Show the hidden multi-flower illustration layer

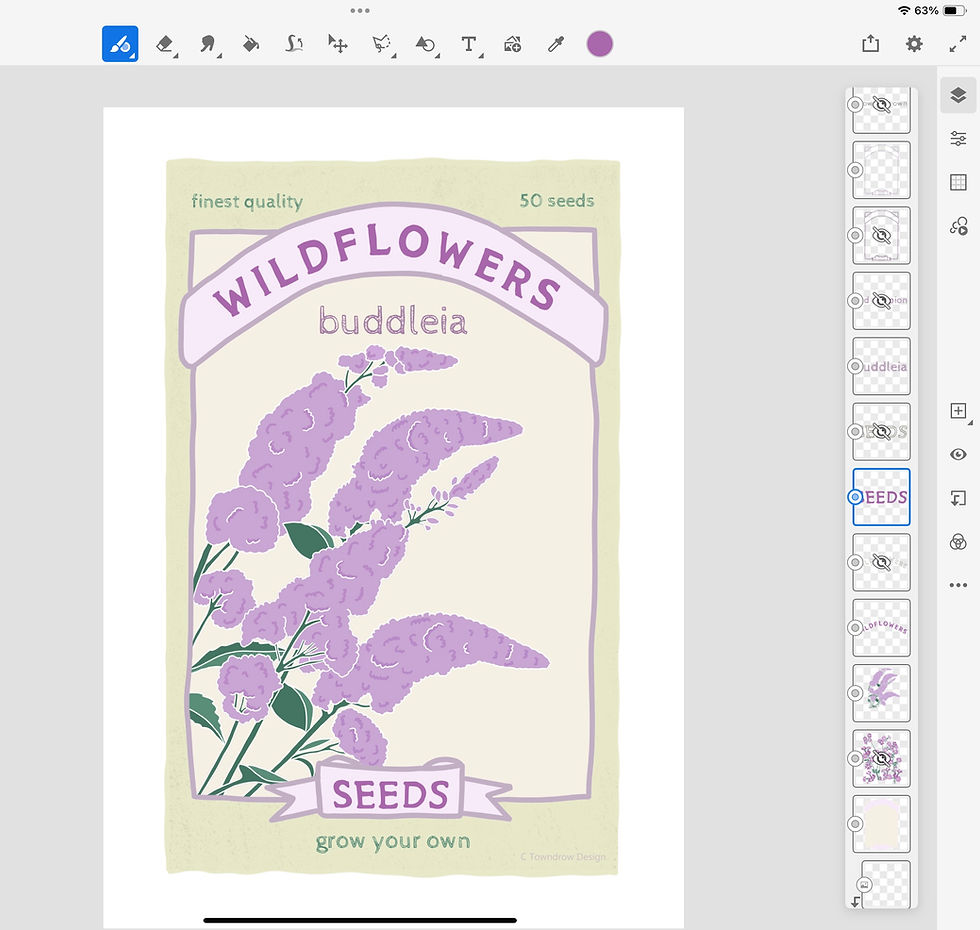click(x=881, y=759)
